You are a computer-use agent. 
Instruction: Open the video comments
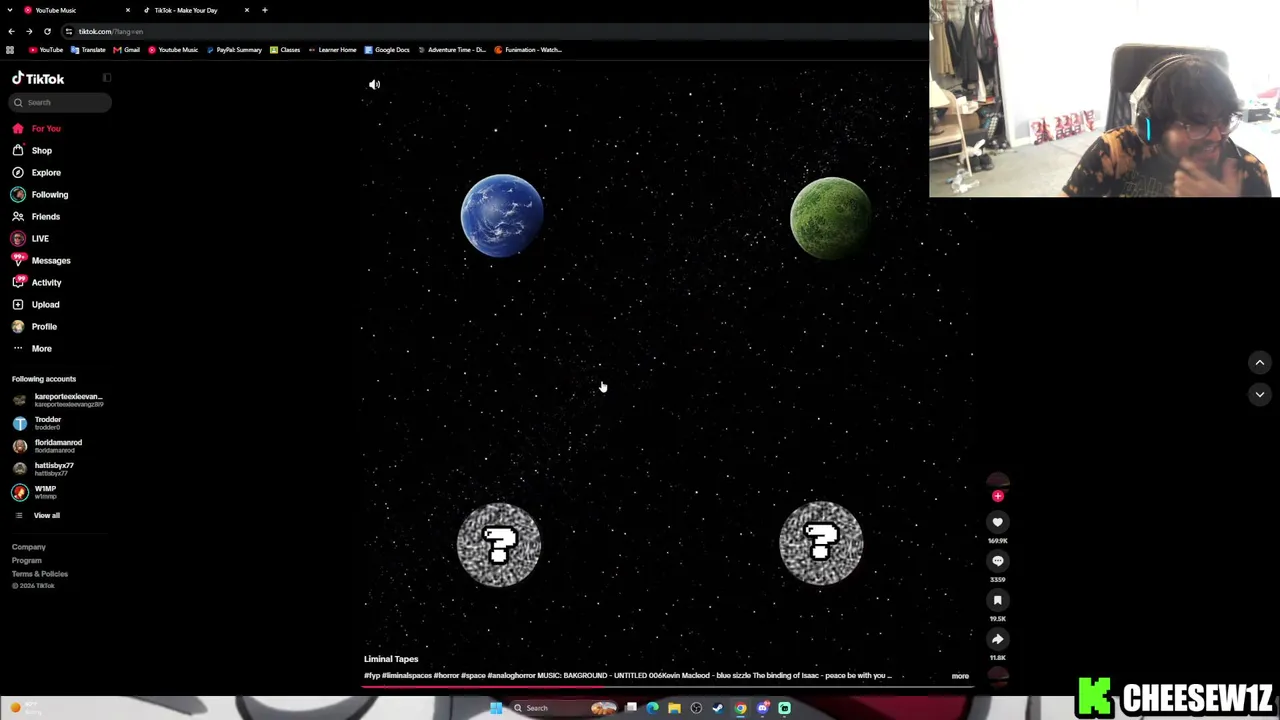coord(997,561)
